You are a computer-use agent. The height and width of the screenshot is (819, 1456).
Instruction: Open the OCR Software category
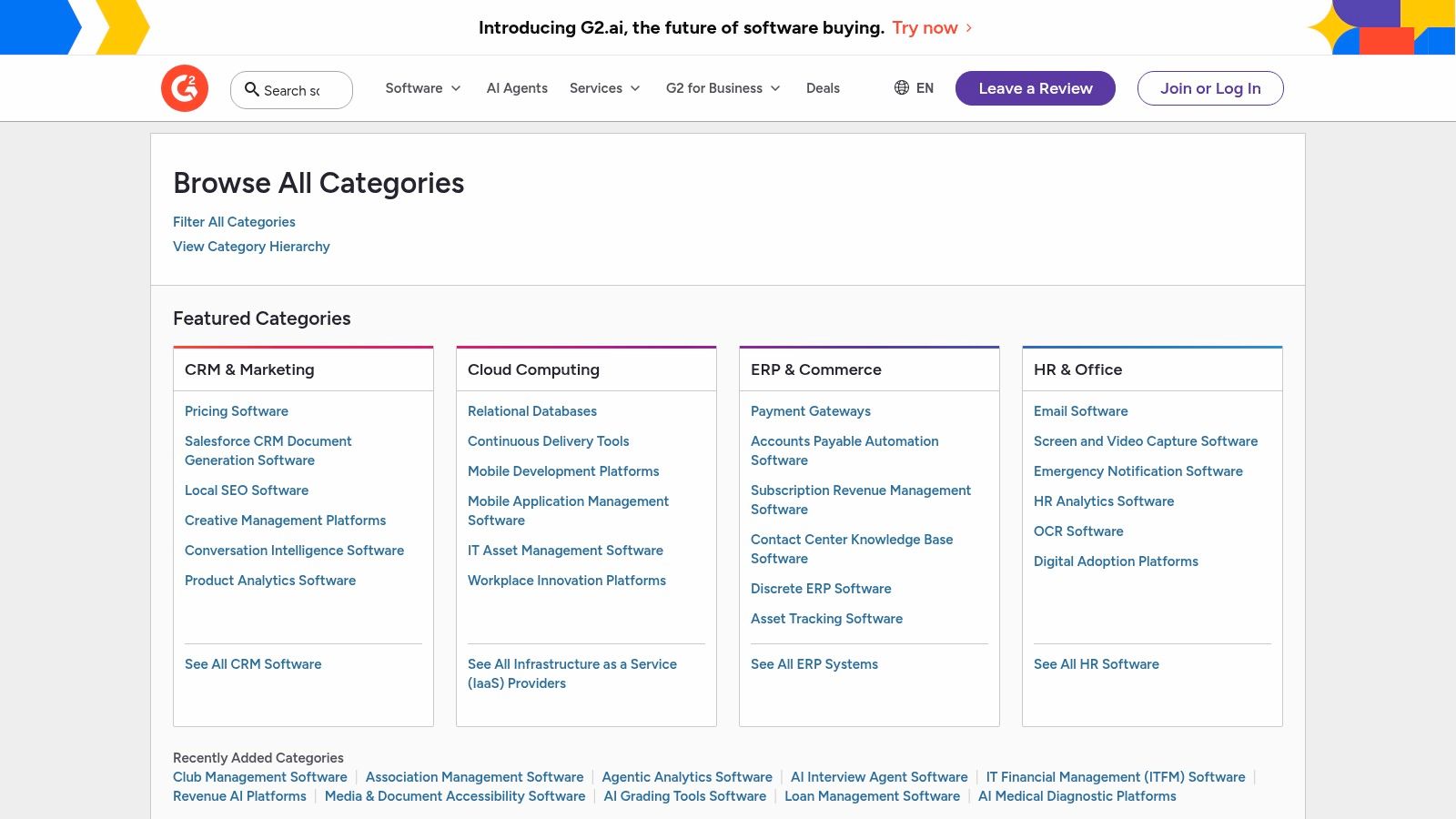click(x=1078, y=531)
